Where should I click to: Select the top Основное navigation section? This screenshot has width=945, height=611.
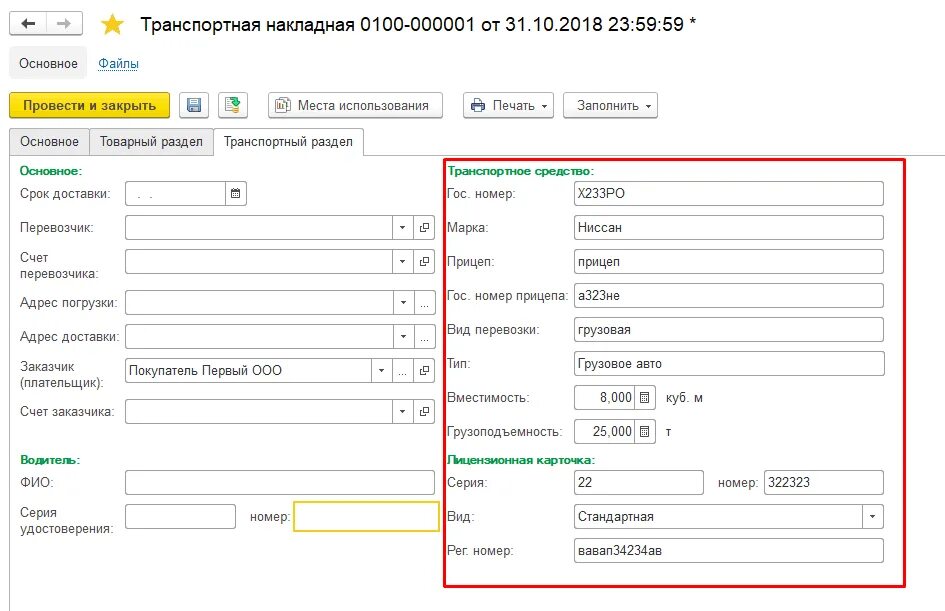point(48,63)
